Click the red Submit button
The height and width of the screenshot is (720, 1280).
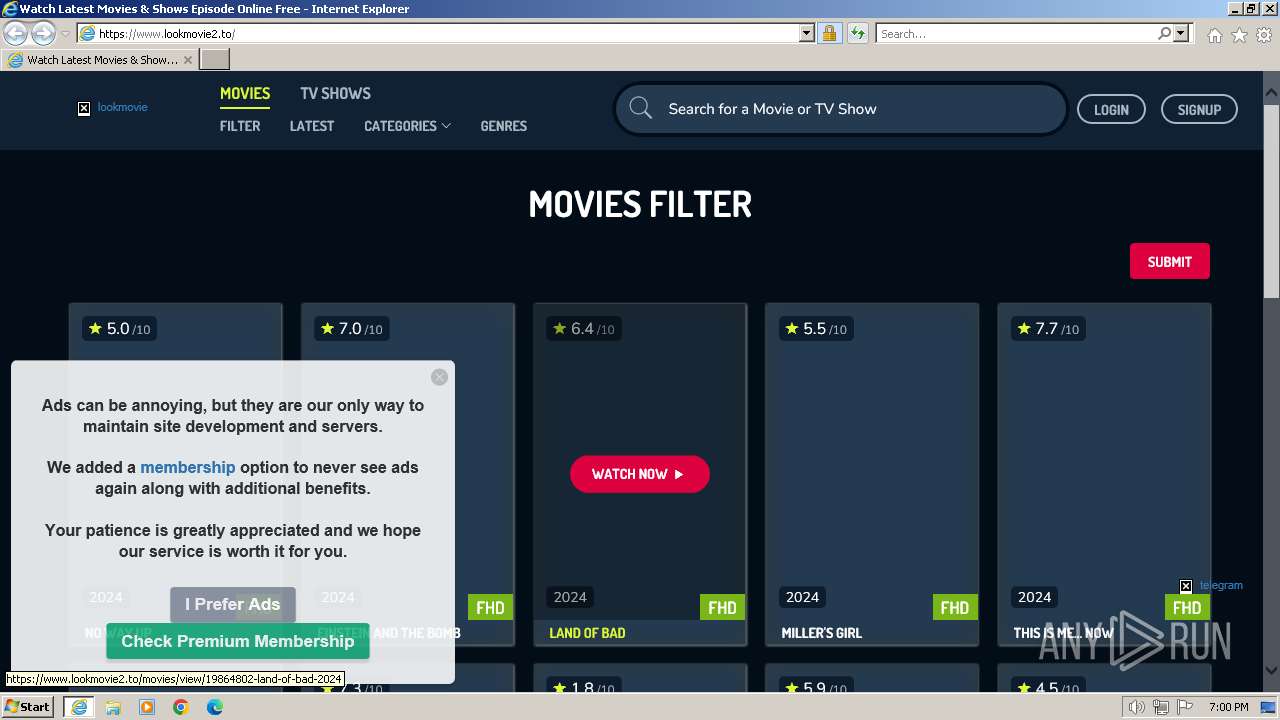(1169, 261)
